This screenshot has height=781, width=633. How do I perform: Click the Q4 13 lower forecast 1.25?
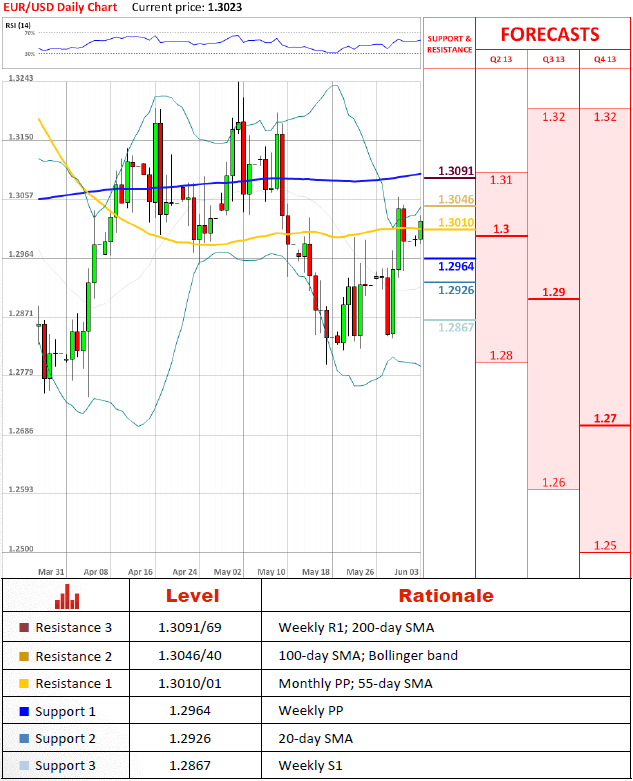tap(605, 545)
